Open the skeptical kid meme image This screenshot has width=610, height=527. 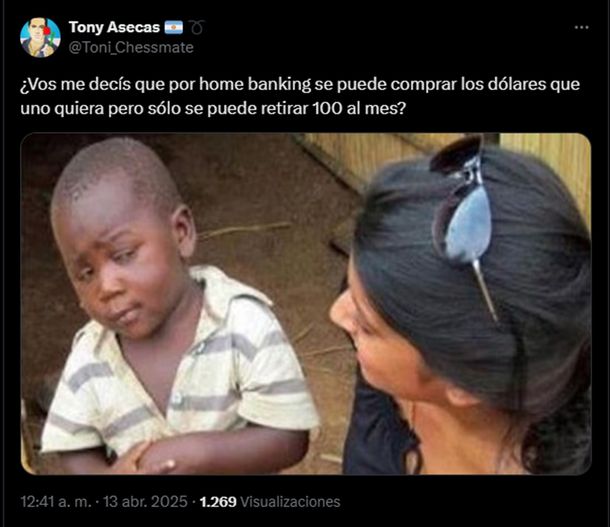tap(306, 304)
